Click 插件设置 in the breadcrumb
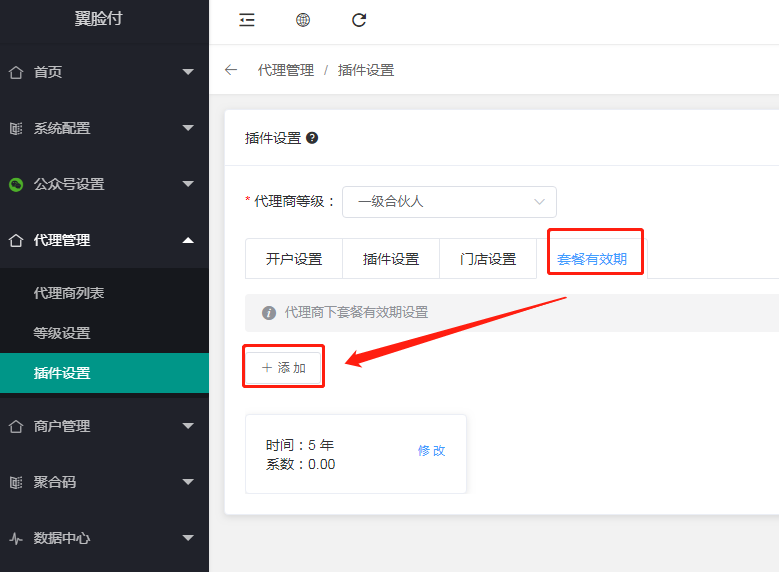The width and height of the screenshot is (779, 572). [x=366, y=70]
